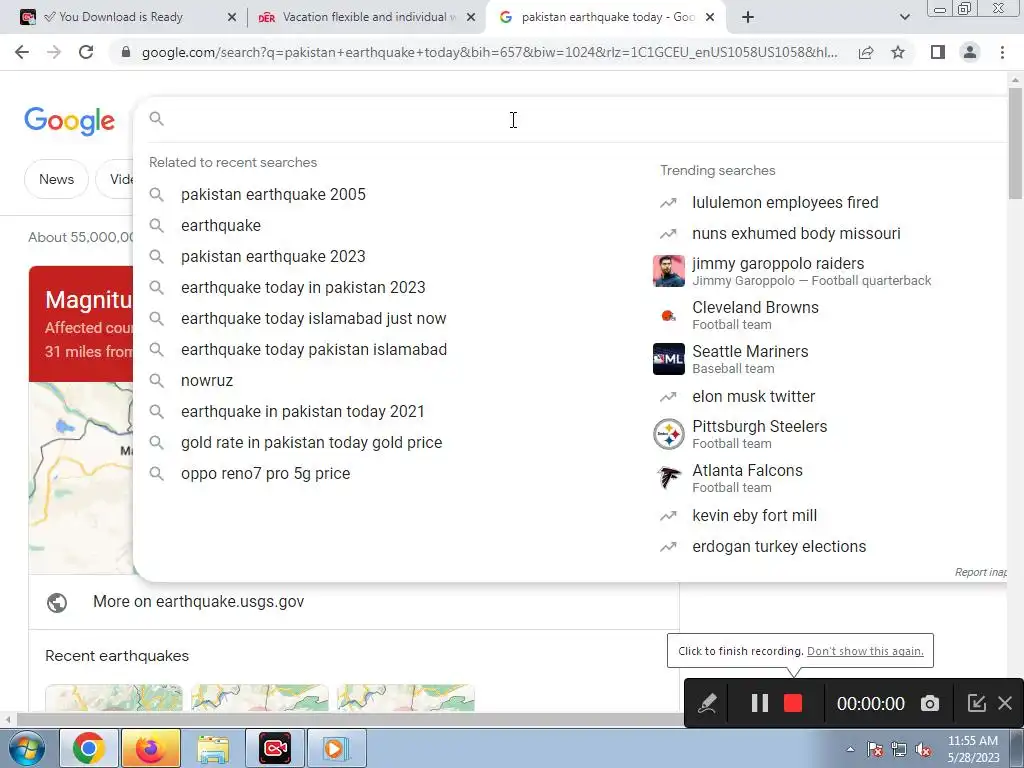Image resolution: width=1024 pixels, height=768 pixels.
Task: Open trending 'Cleveland Browns'
Action: pyautogui.click(x=755, y=315)
